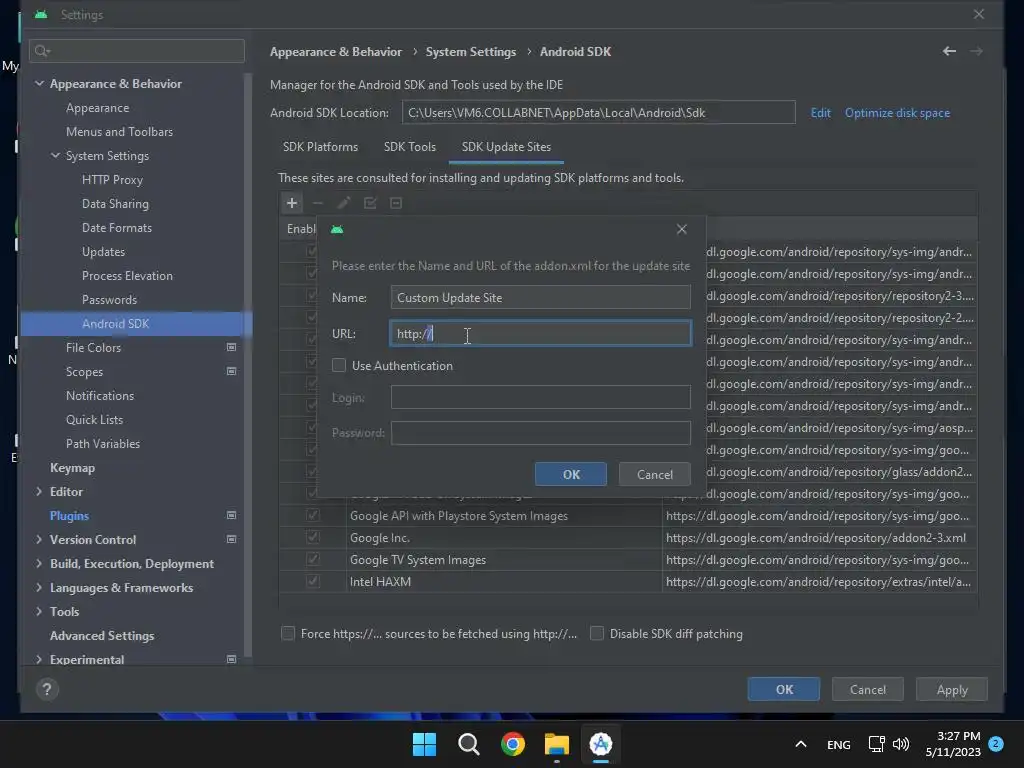Image resolution: width=1024 pixels, height=768 pixels.
Task: Enable Use Authentication checkbox
Action: [x=339, y=365]
